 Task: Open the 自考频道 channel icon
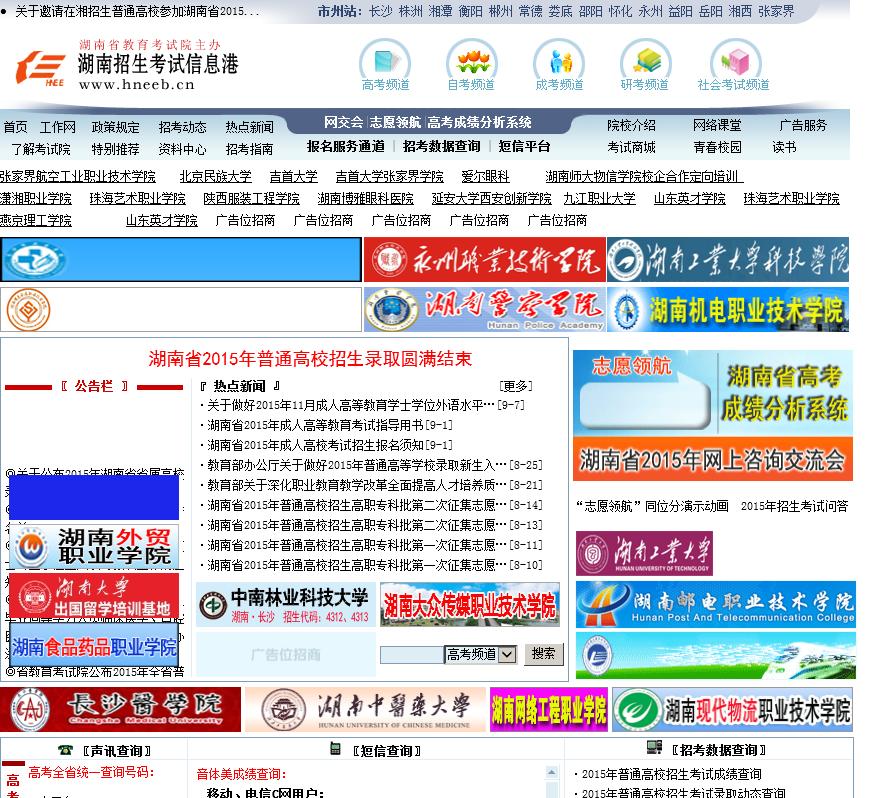[x=471, y=65]
